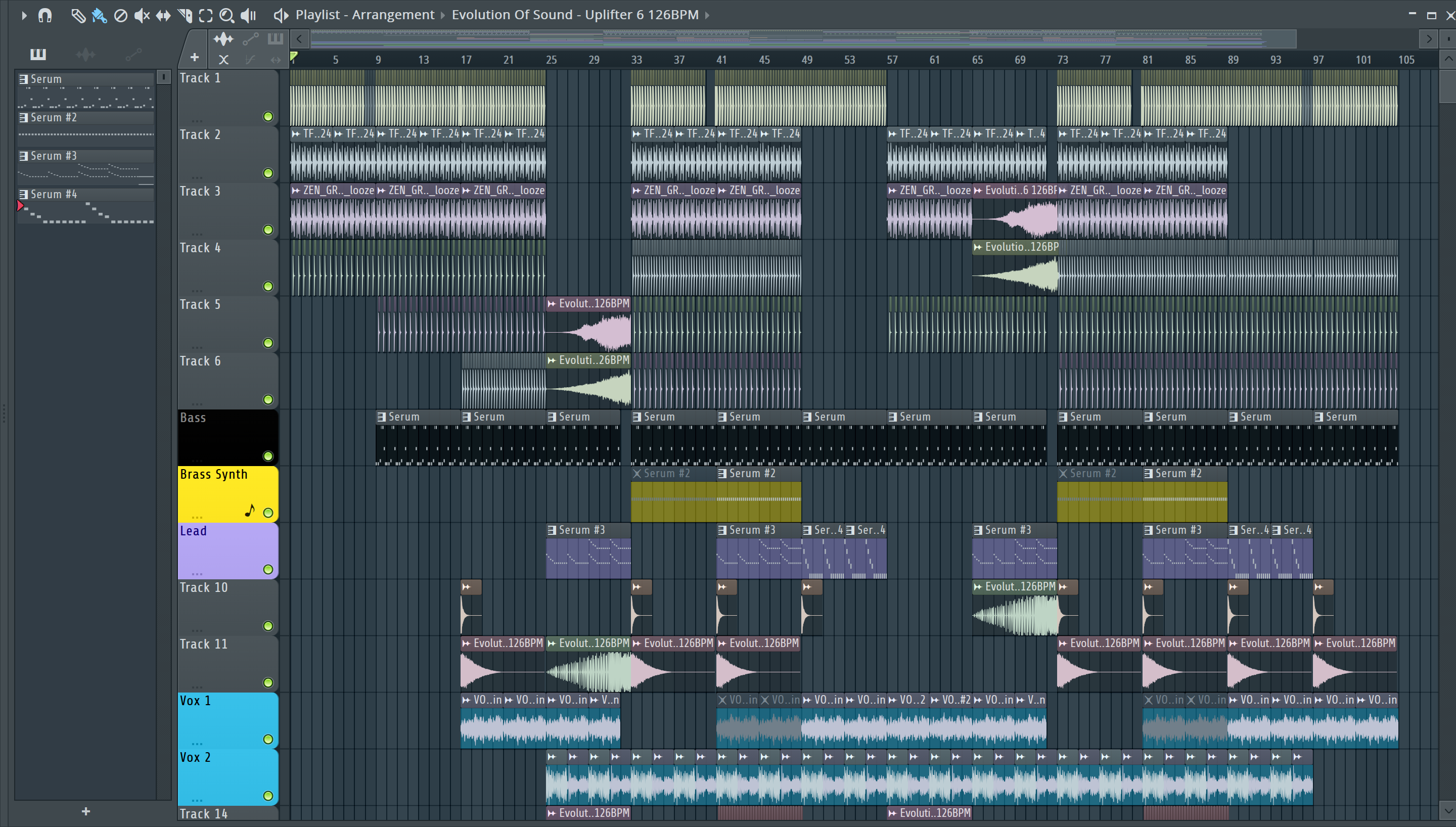Focus on audio clips waveform icon
This screenshot has height=827, width=1456.
coord(223,39)
